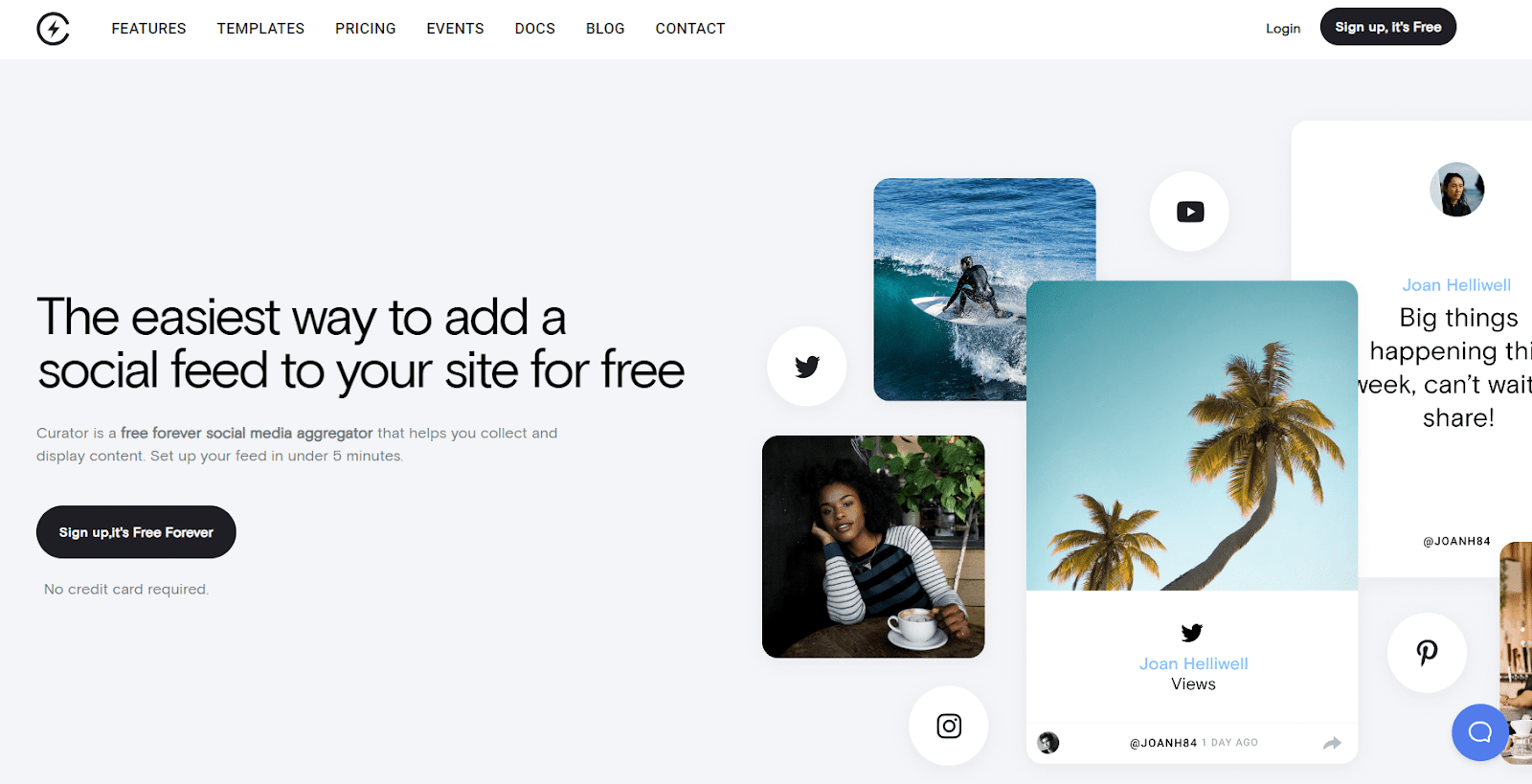This screenshot has height=784, width=1532.
Task: Click the Twitter bird icon circle
Action: [807, 367]
